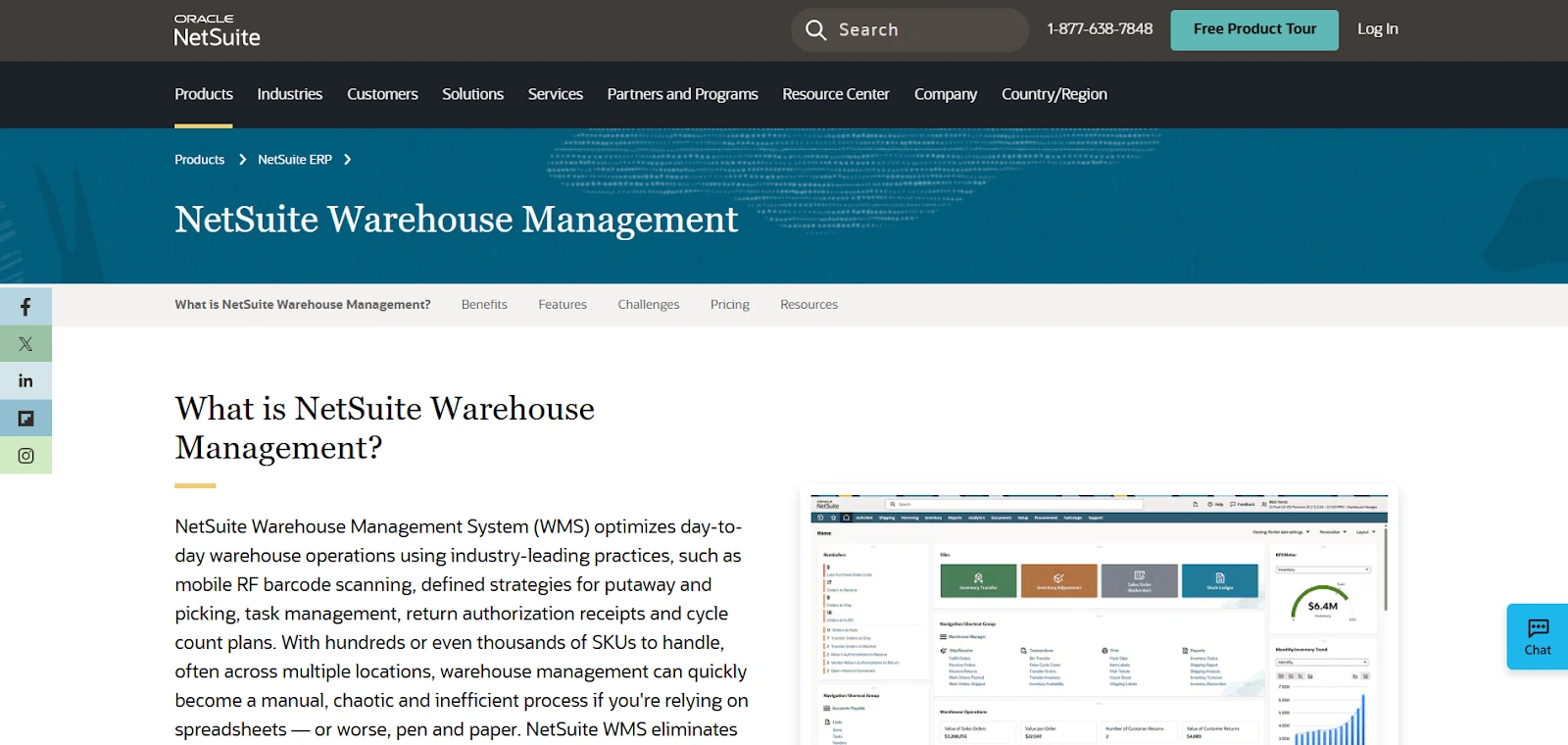
Task: Click the search magnifier icon
Action: point(815,29)
